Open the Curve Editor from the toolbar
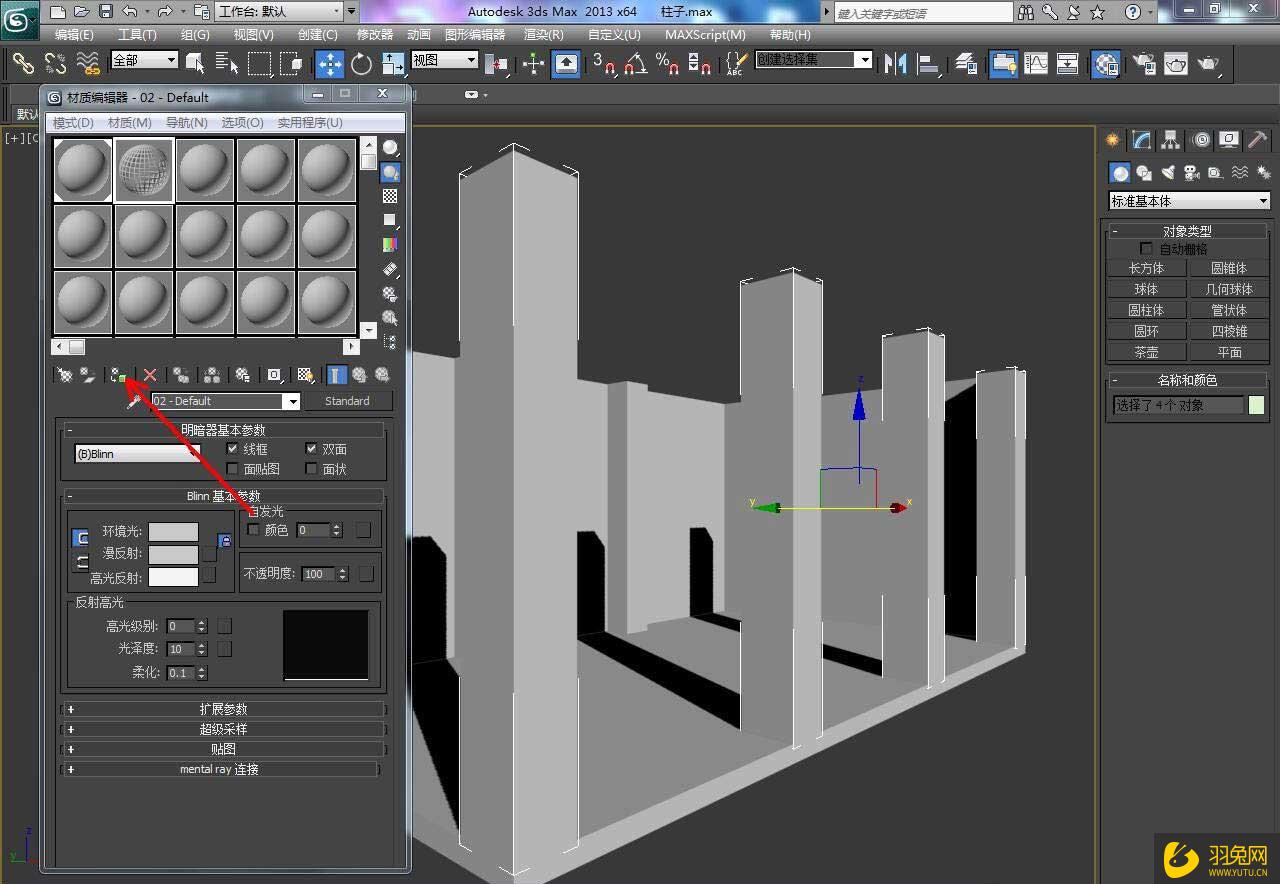Image resolution: width=1280 pixels, height=884 pixels. (1035, 63)
